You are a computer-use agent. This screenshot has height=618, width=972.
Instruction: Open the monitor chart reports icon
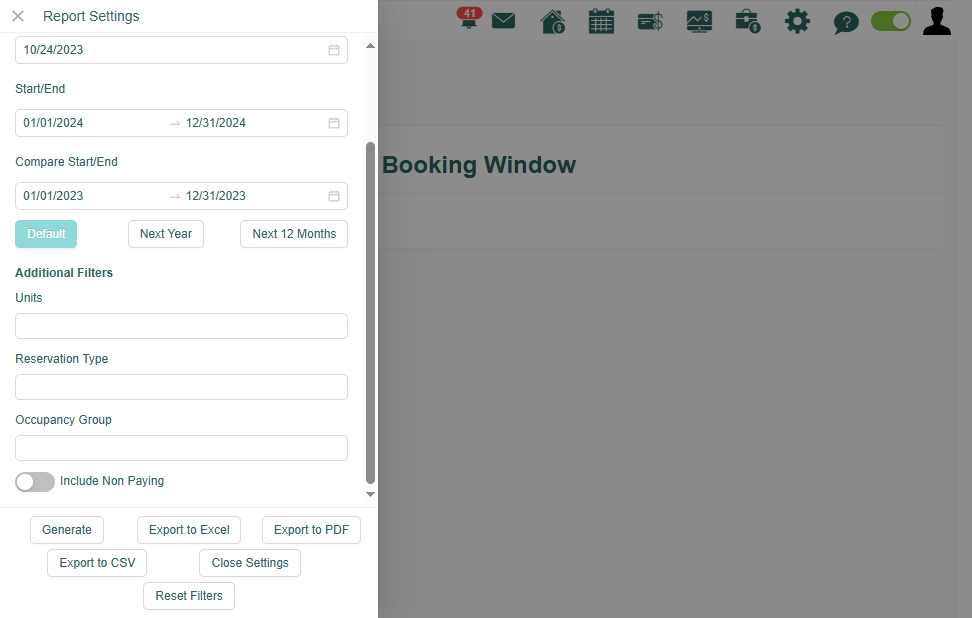(699, 22)
